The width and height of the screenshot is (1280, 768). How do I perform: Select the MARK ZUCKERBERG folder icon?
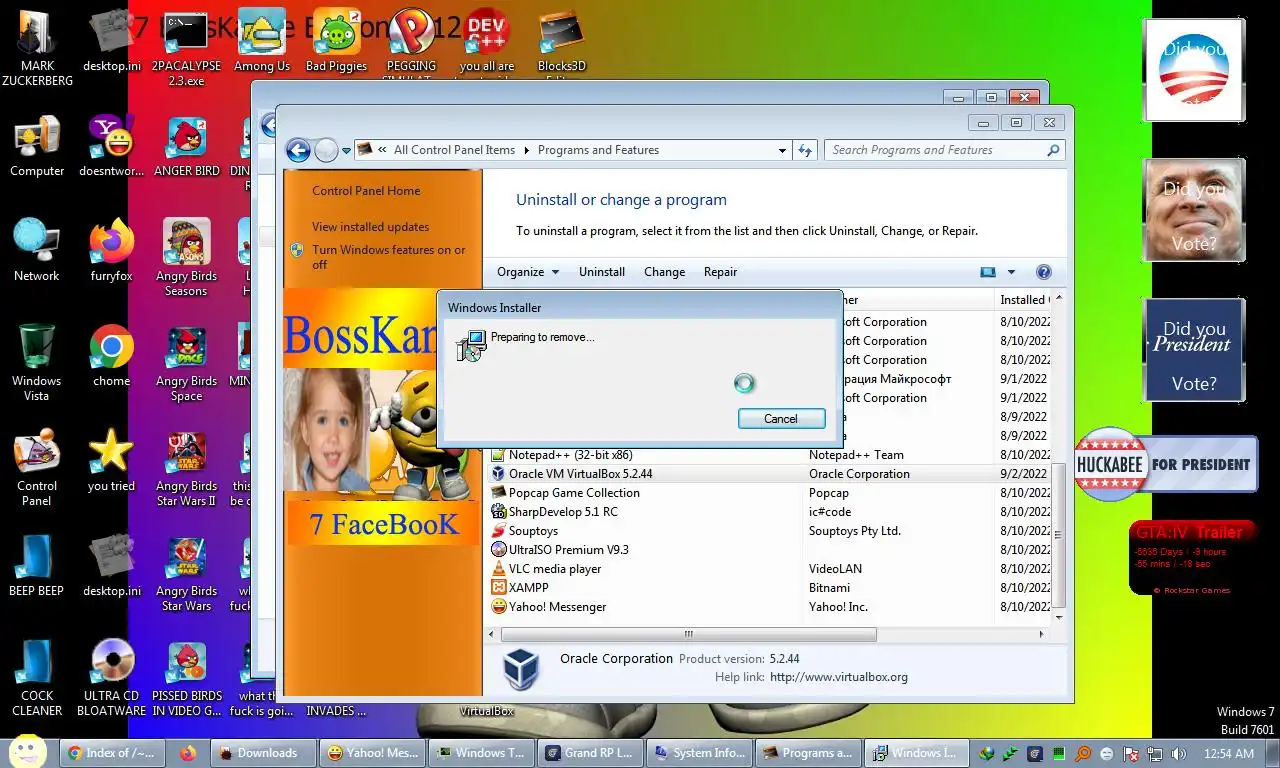37,49
